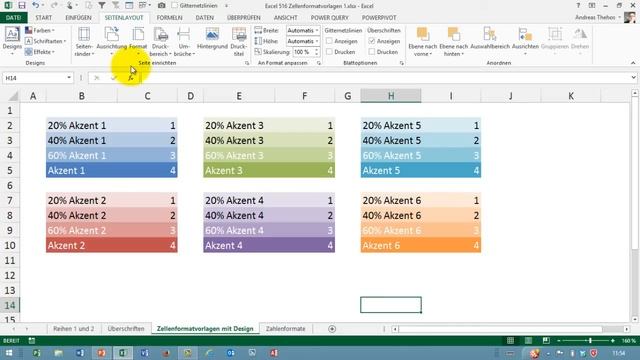Open the Effekte theme effects dropdown
Image resolution: width=640 pixels, height=360 pixels.
point(40,52)
